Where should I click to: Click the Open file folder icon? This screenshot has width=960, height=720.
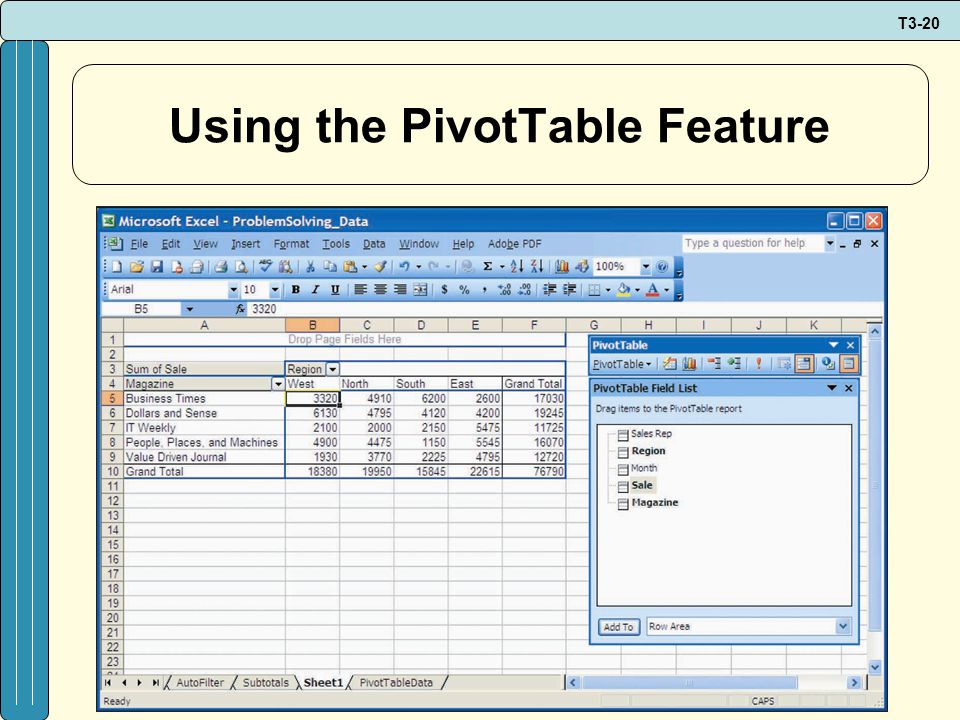click(x=137, y=267)
